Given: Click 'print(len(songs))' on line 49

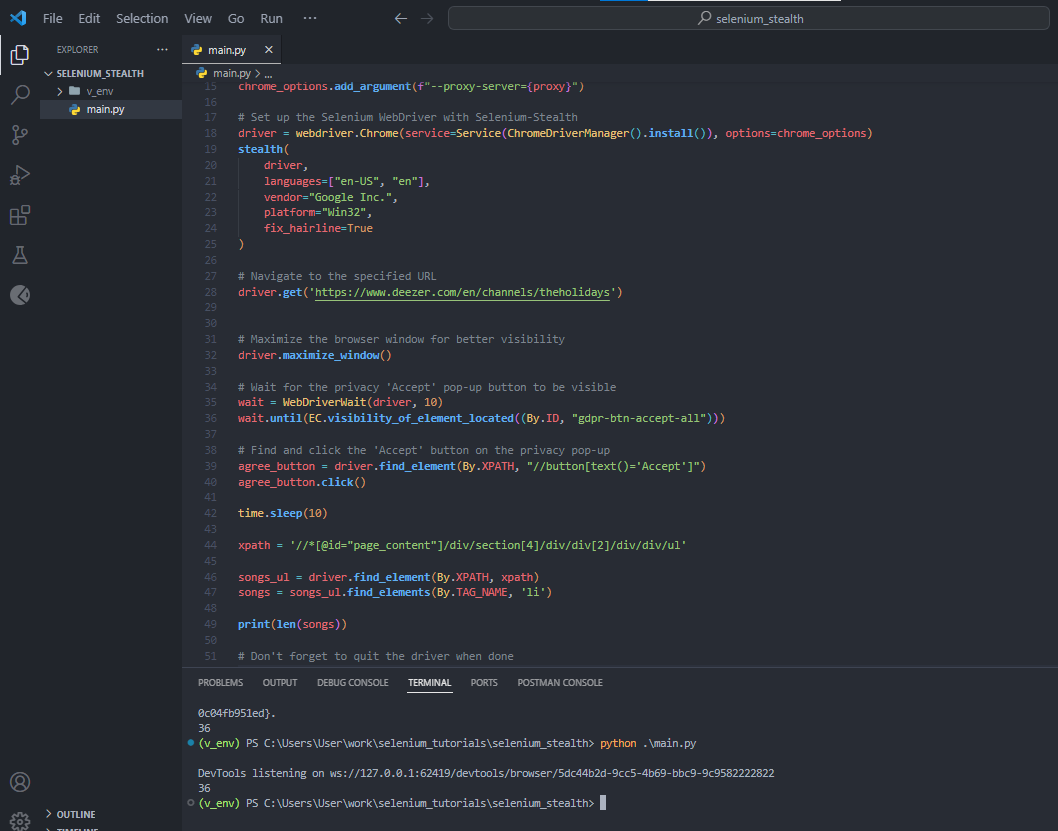Looking at the screenshot, I should tap(292, 625).
